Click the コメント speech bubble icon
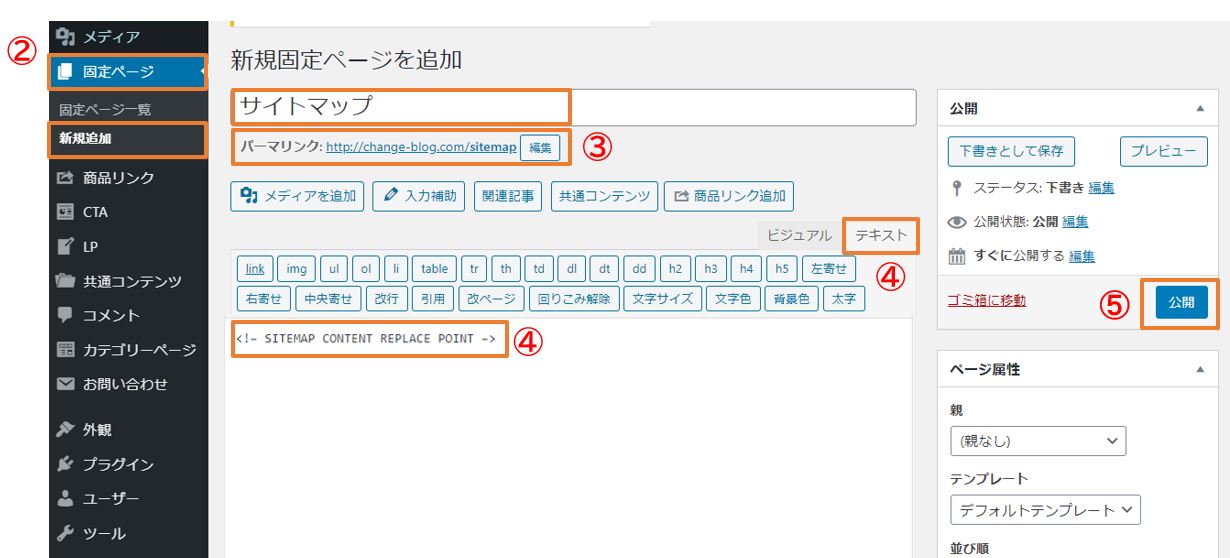The image size is (1230, 558). pyautogui.click(x=66, y=315)
